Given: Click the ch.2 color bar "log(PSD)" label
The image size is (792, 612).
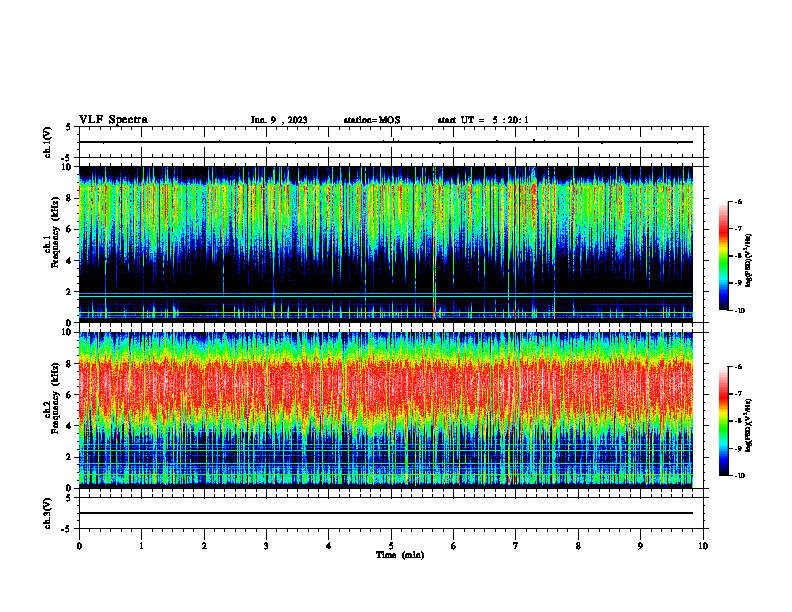Looking at the screenshot, I should pos(749,426).
